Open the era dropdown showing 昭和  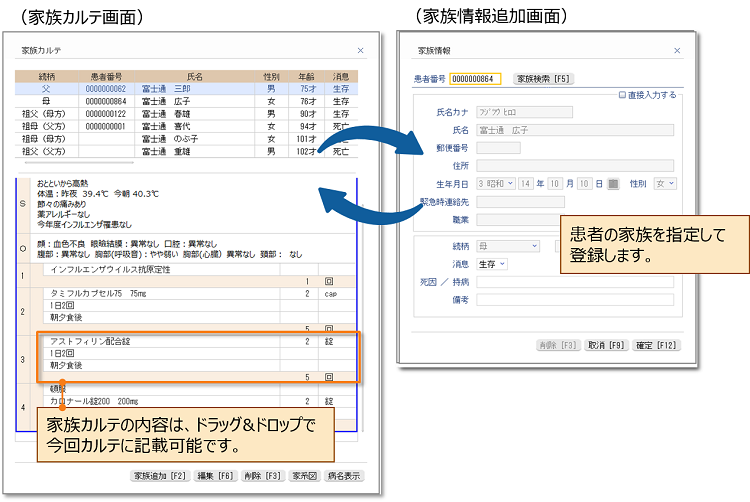click(x=510, y=184)
